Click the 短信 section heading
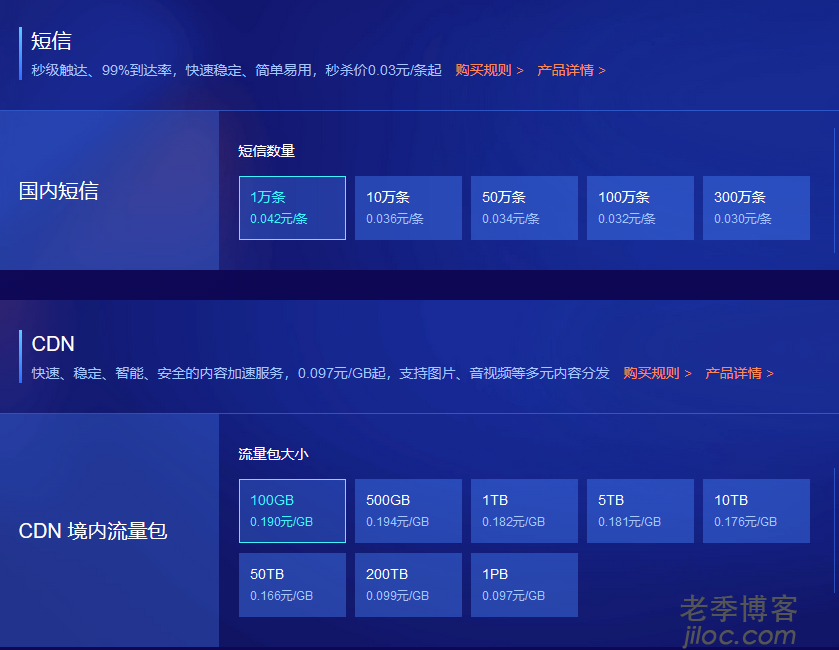 click(x=51, y=41)
